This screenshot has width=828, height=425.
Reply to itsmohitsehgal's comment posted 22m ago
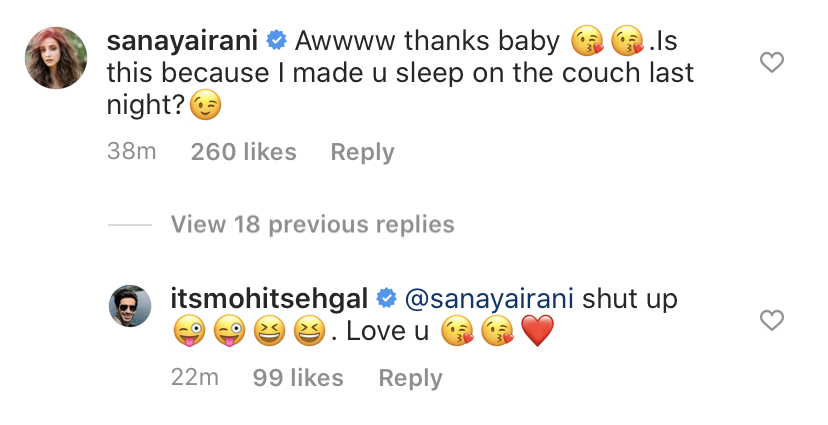click(410, 378)
